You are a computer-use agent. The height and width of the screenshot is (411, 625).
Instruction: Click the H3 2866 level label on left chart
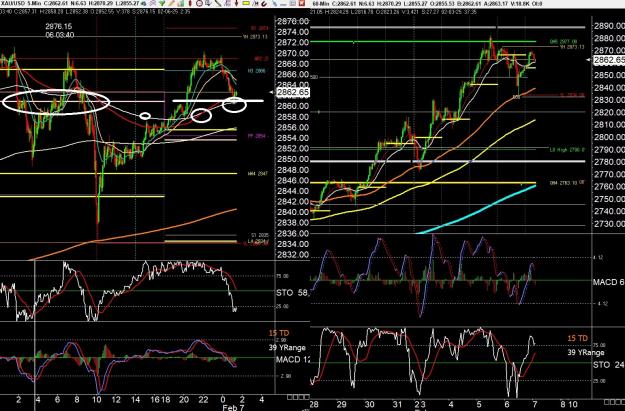[256, 71]
